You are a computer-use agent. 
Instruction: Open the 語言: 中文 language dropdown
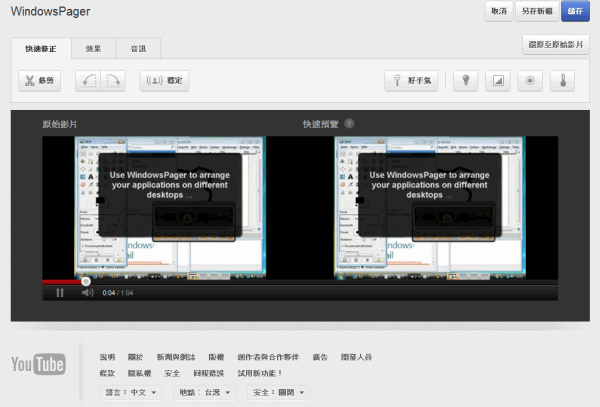point(131,392)
